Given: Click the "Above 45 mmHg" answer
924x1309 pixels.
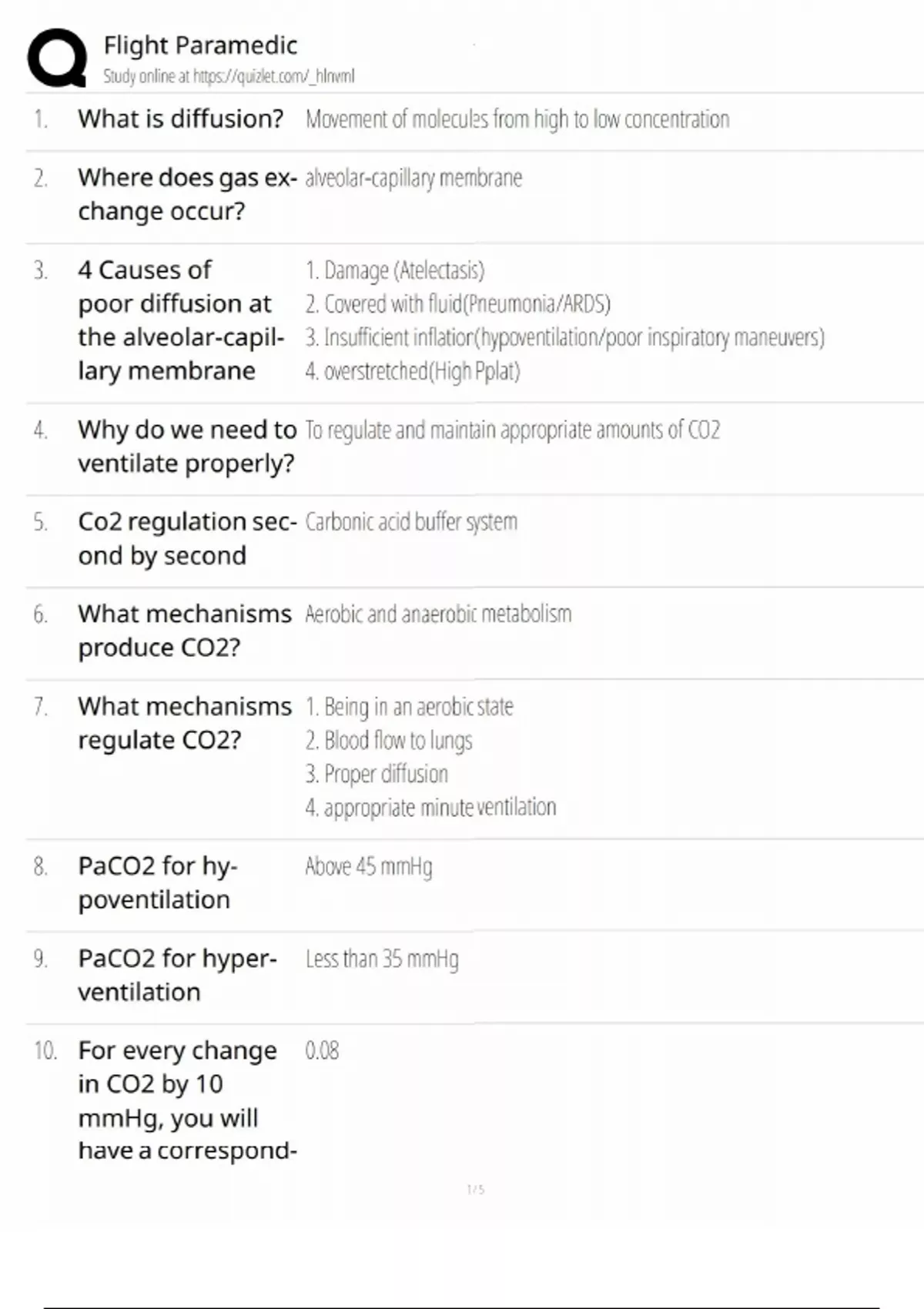Looking at the screenshot, I should click(368, 867).
